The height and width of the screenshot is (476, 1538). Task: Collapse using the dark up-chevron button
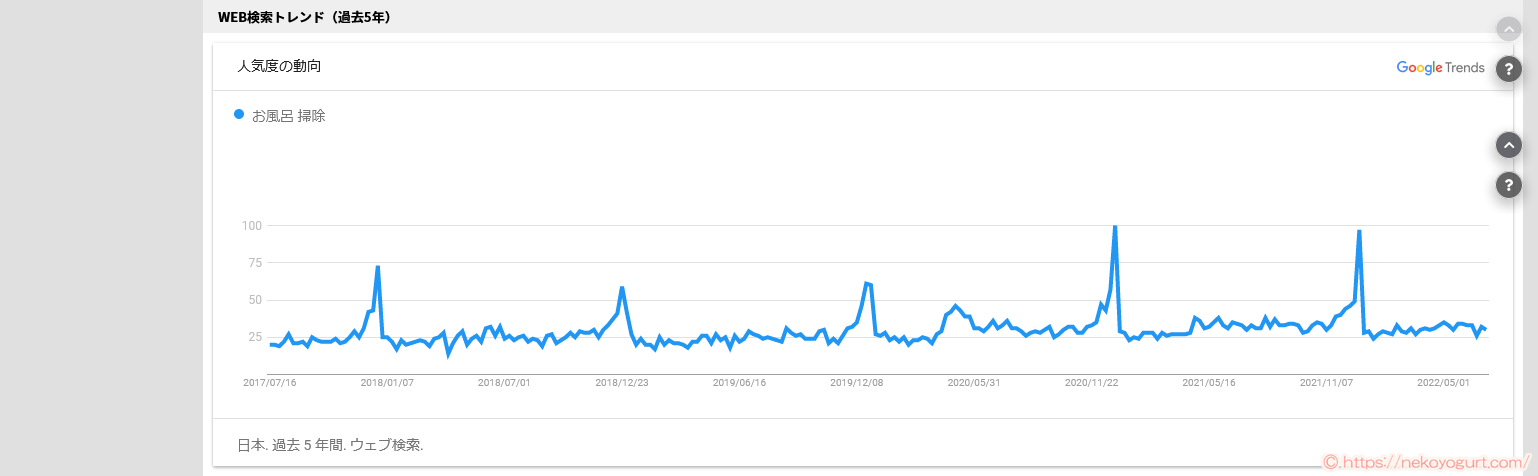click(1508, 145)
